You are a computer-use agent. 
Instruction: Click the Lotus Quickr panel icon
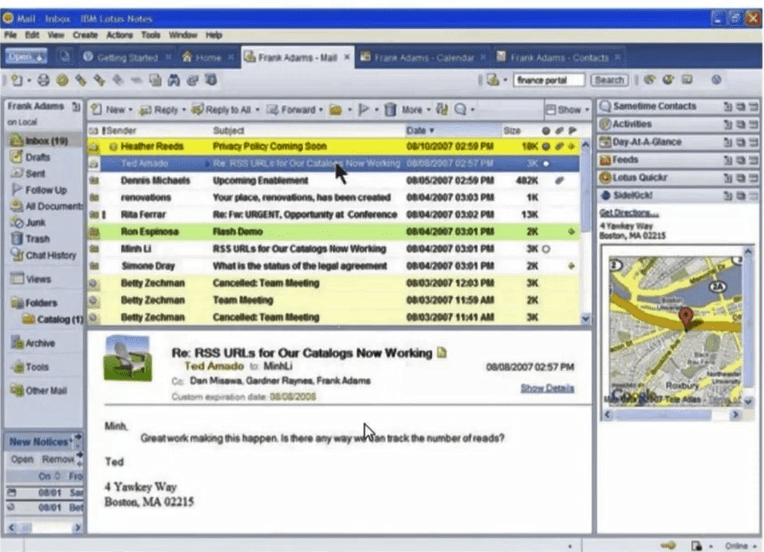pyautogui.click(x=605, y=177)
